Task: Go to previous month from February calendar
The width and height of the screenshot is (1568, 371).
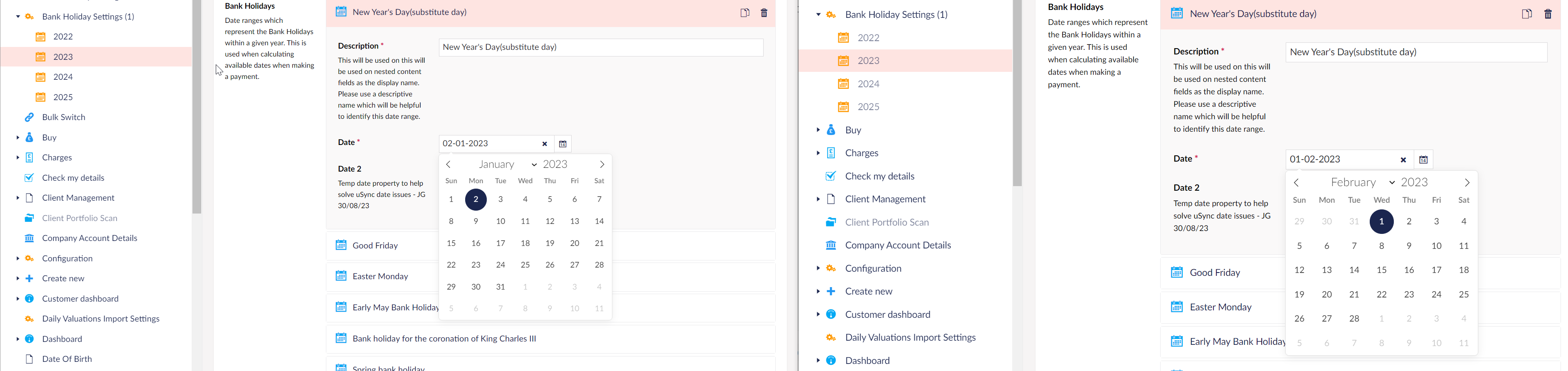Action: 1297,182
